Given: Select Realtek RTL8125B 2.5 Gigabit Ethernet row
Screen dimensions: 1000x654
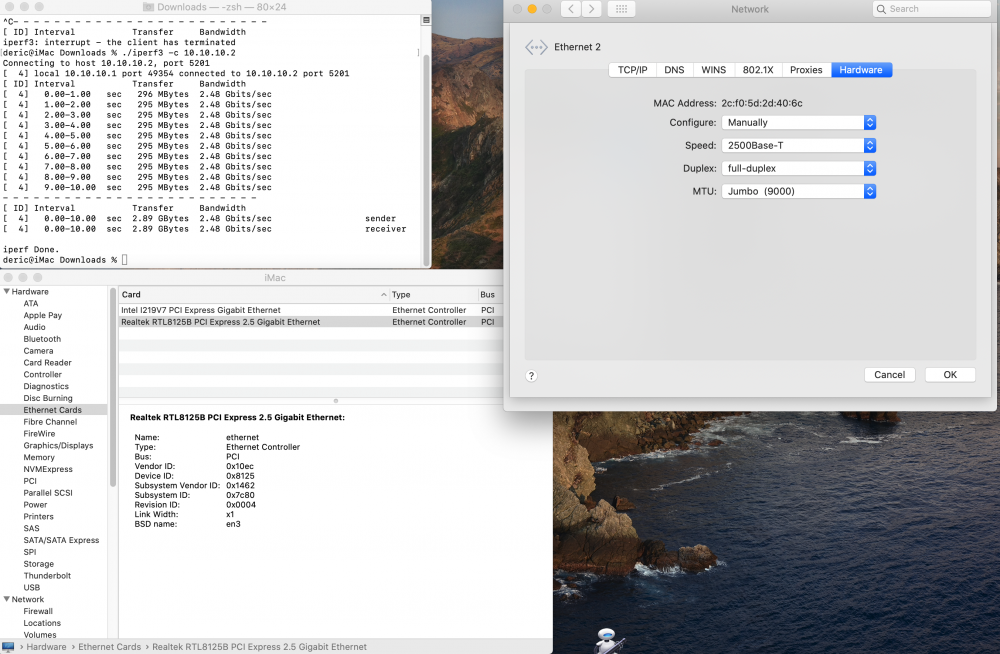Looking at the screenshot, I should (x=311, y=322).
